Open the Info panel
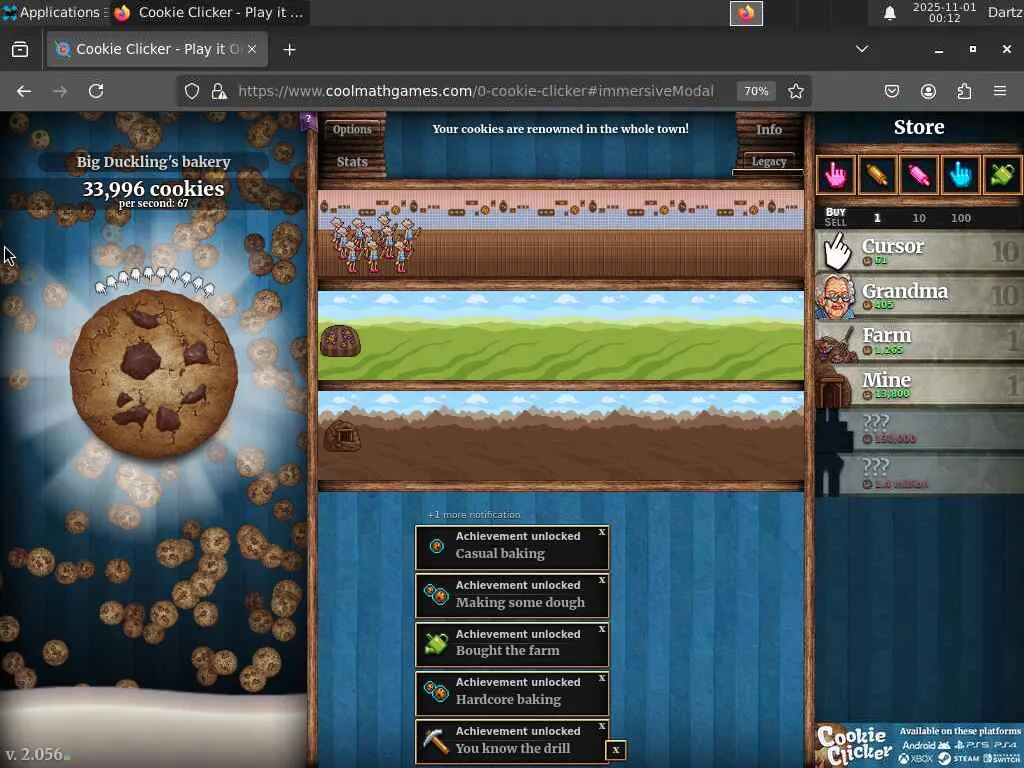1024x768 pixels. pos(769,129)
